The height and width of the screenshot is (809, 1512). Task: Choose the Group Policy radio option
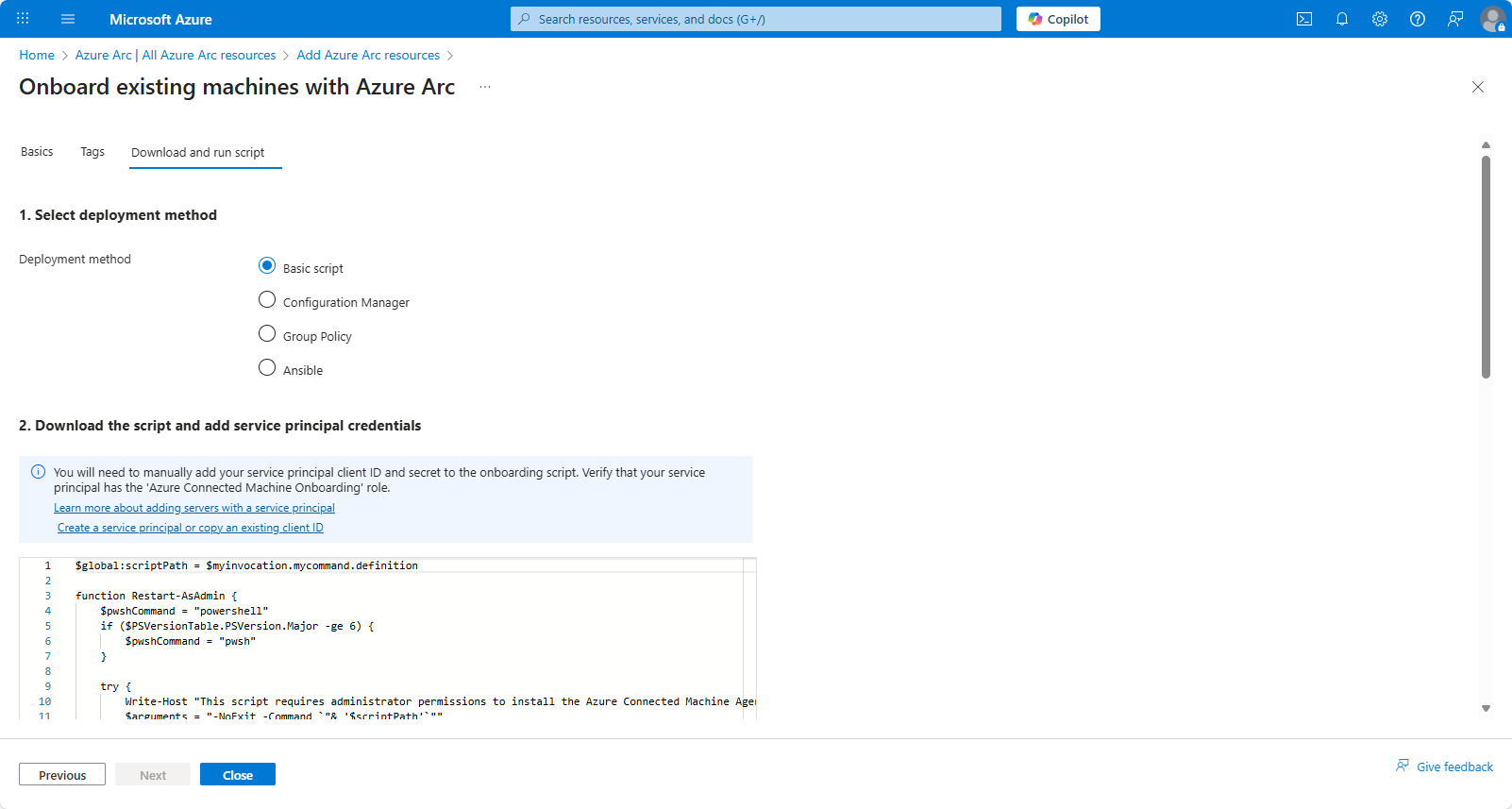267,334
